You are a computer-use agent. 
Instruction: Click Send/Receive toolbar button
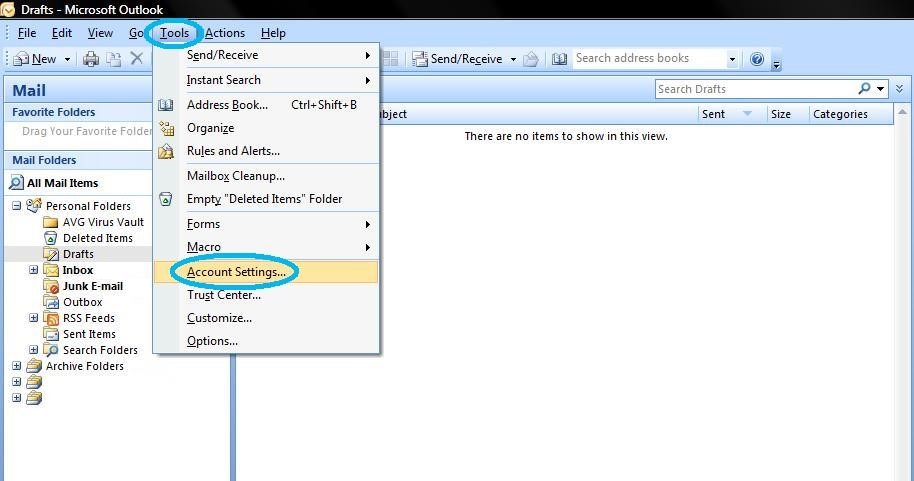pos(458,59)
